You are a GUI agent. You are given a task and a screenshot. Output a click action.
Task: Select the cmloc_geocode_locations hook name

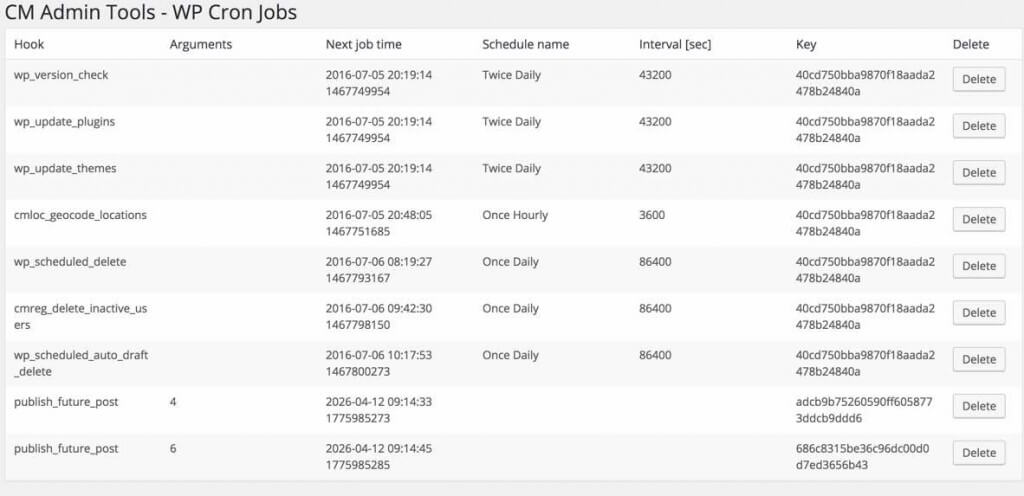(80, 215)
